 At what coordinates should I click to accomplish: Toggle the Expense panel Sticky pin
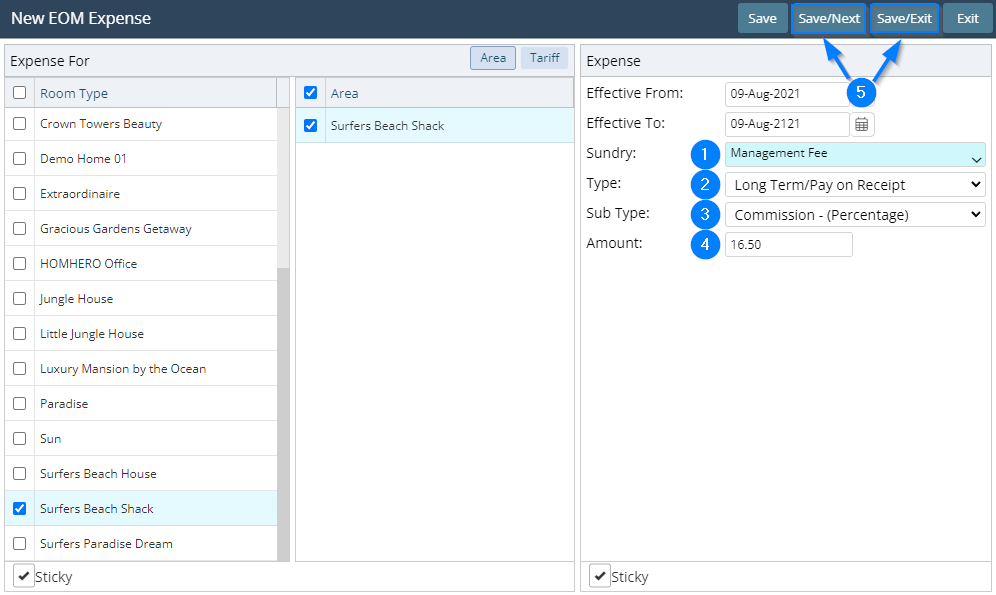click(x=600, y=576)
